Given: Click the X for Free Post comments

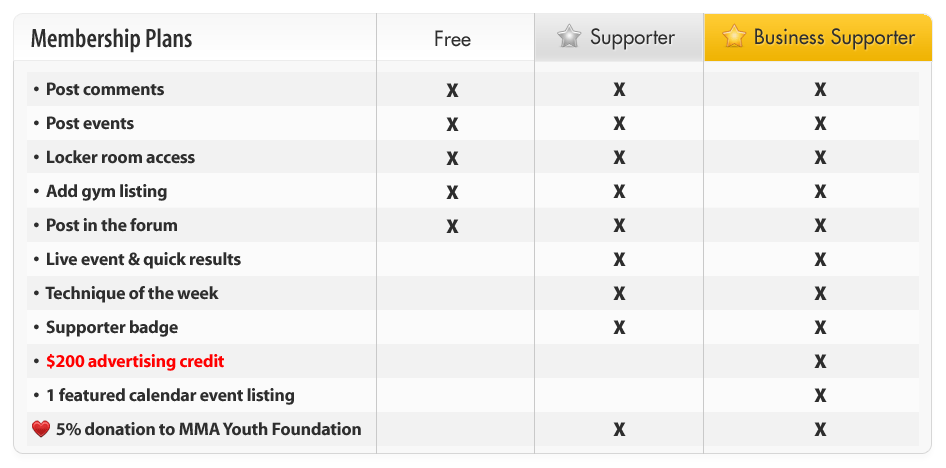Looking at the screenshot, I should (452, 90).
